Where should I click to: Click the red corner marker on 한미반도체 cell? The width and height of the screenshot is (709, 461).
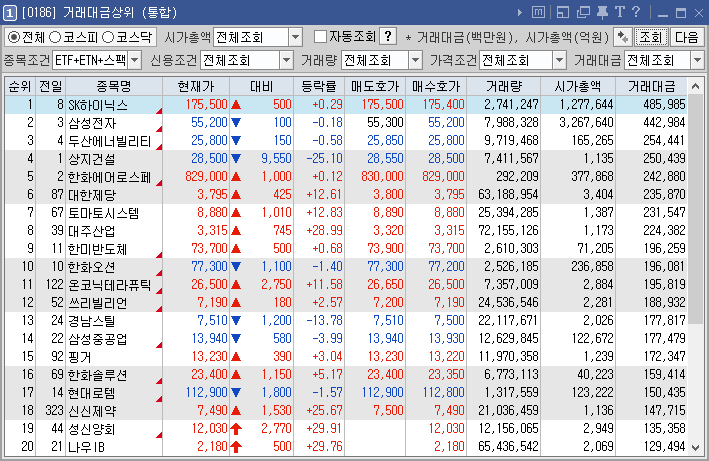pyautogui.click(x=159, y=255)
